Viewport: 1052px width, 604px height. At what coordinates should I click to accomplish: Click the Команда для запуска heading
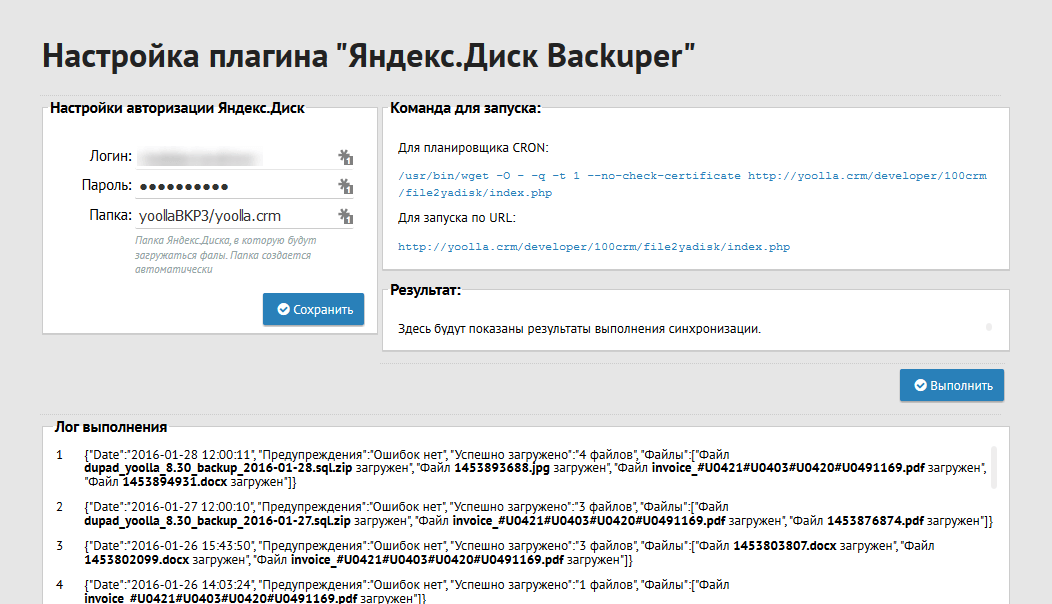pyautogui.click(x=465, y=108)
